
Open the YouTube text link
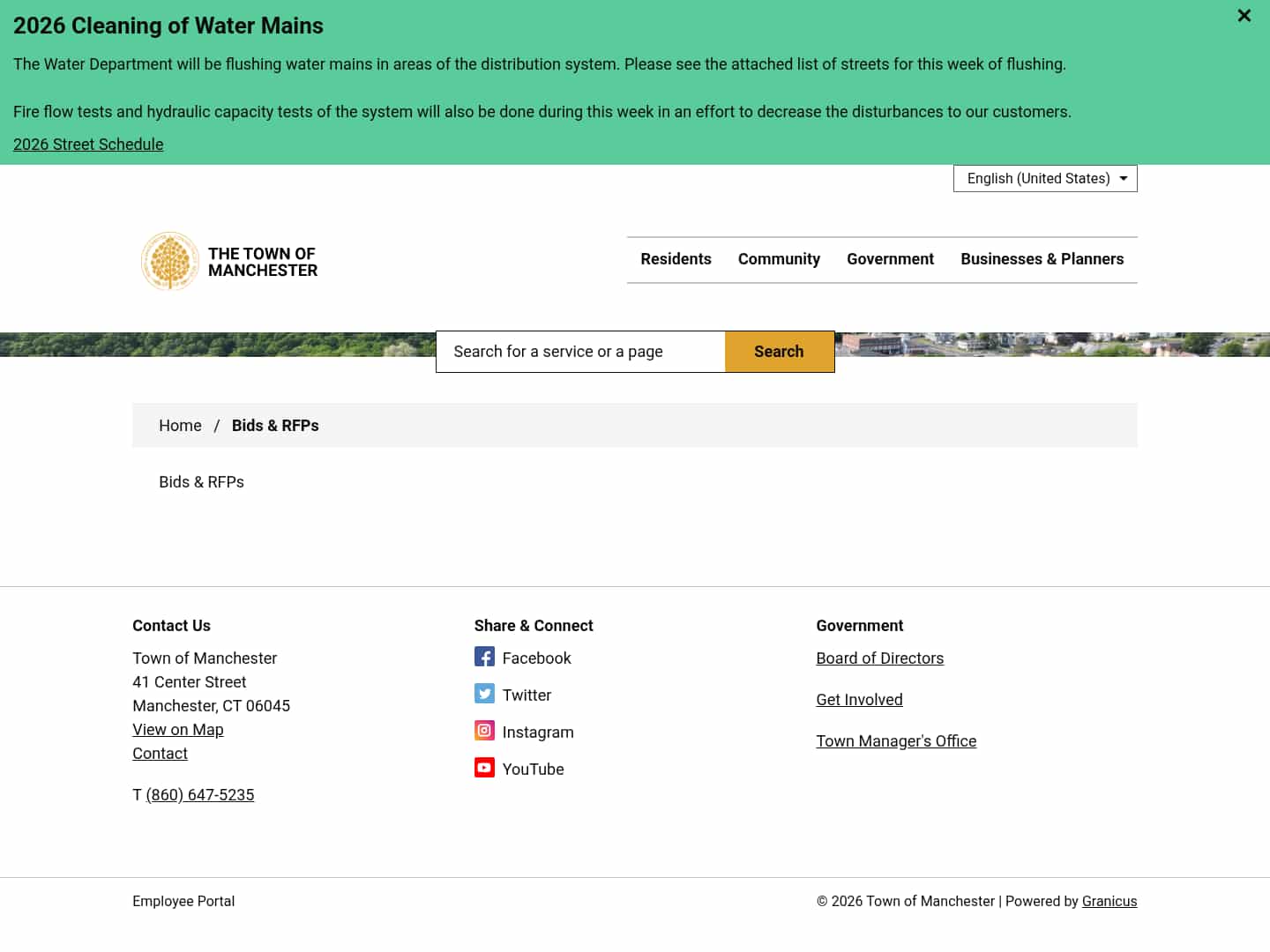click(533, 770)
